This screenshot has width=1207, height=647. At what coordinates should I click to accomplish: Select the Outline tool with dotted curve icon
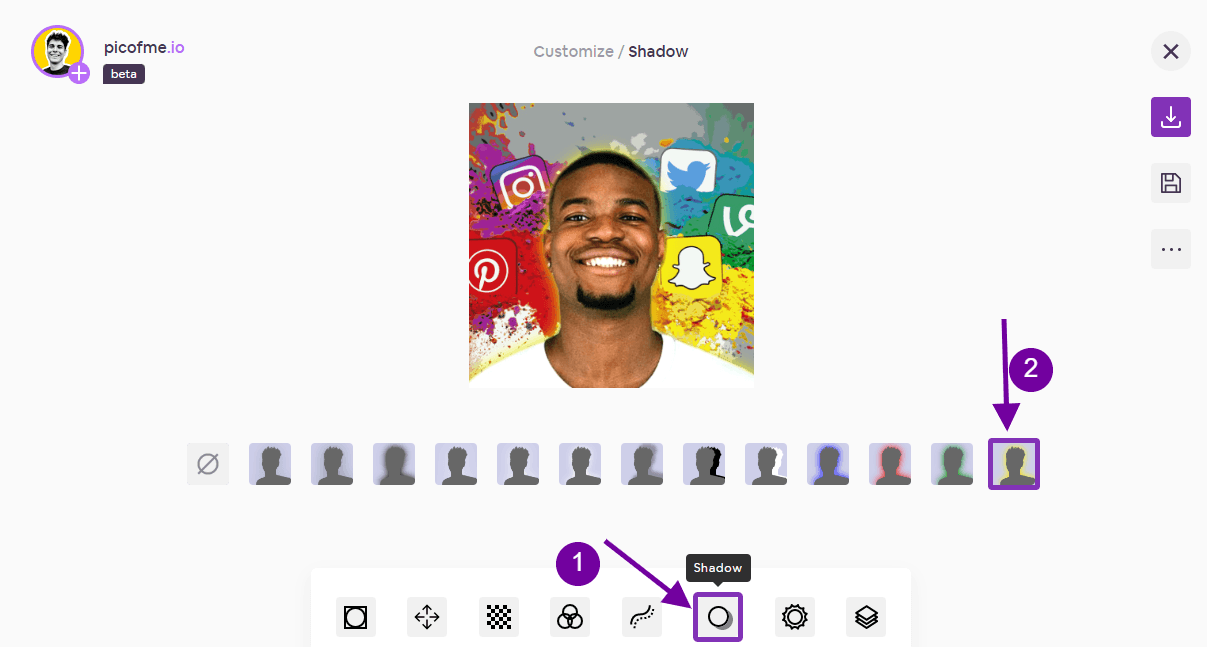pyautogui.click(x=641, y=617)
